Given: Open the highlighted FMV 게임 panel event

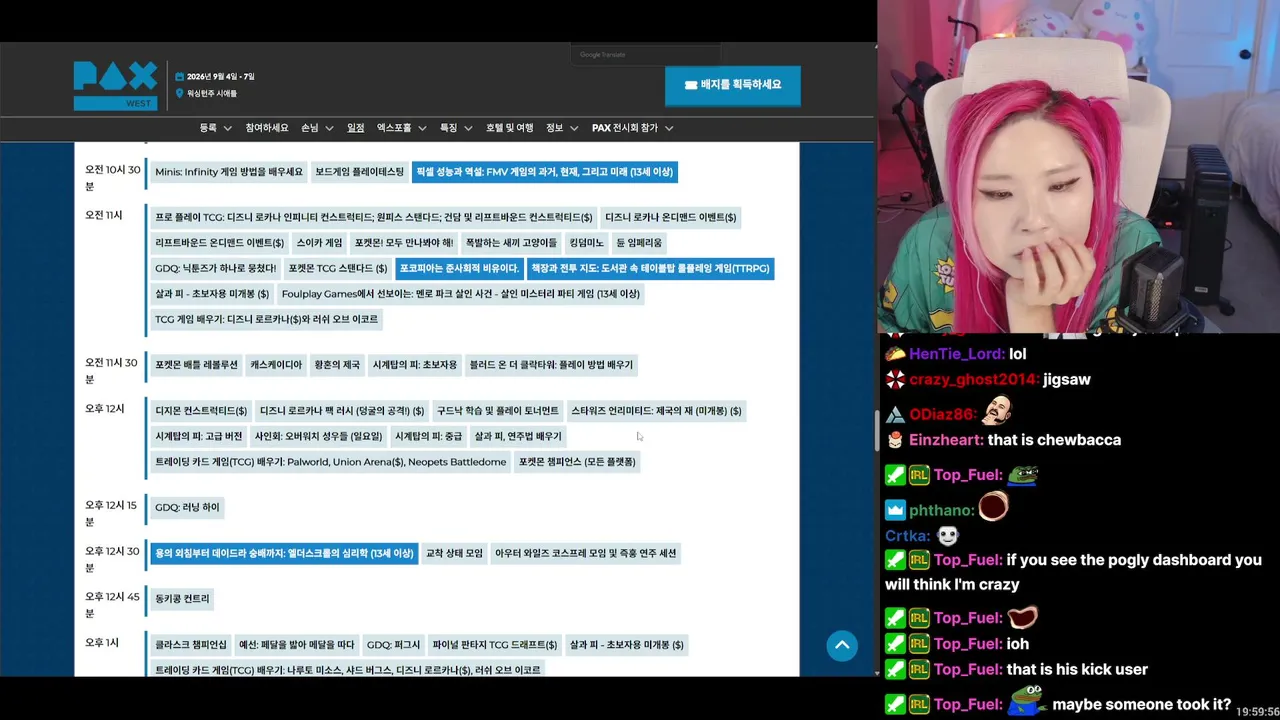Looking at the screenshot, I should [545, 172].
